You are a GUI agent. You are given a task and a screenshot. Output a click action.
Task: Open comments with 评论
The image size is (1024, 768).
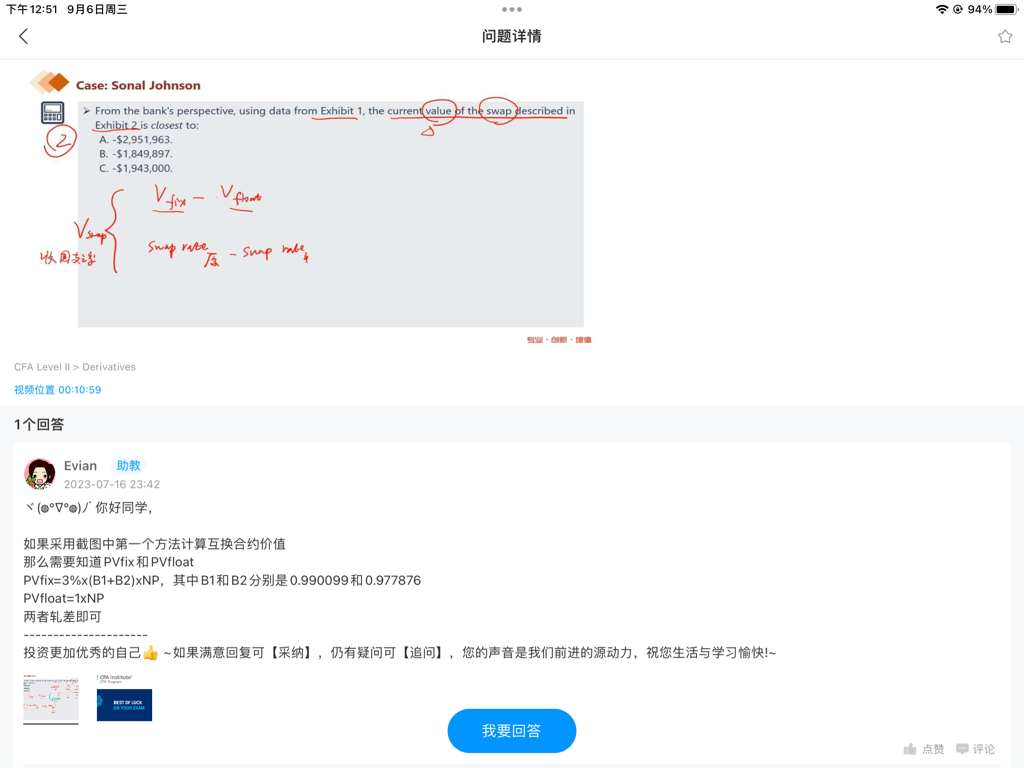975,749
